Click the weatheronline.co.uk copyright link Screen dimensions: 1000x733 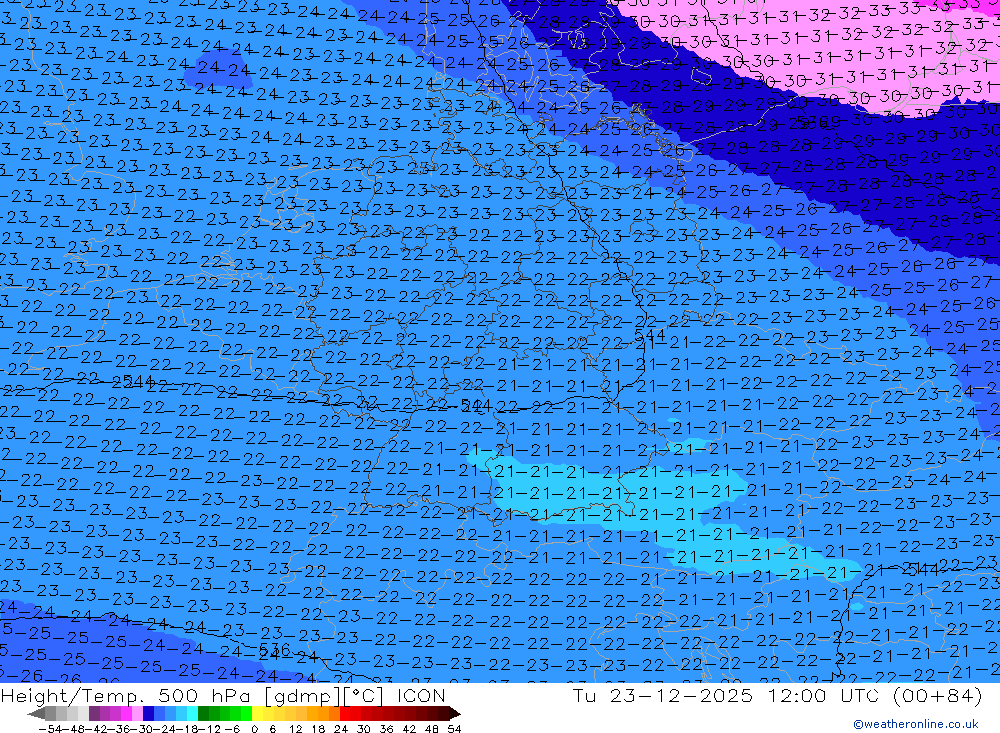click(x=915, y=724)
